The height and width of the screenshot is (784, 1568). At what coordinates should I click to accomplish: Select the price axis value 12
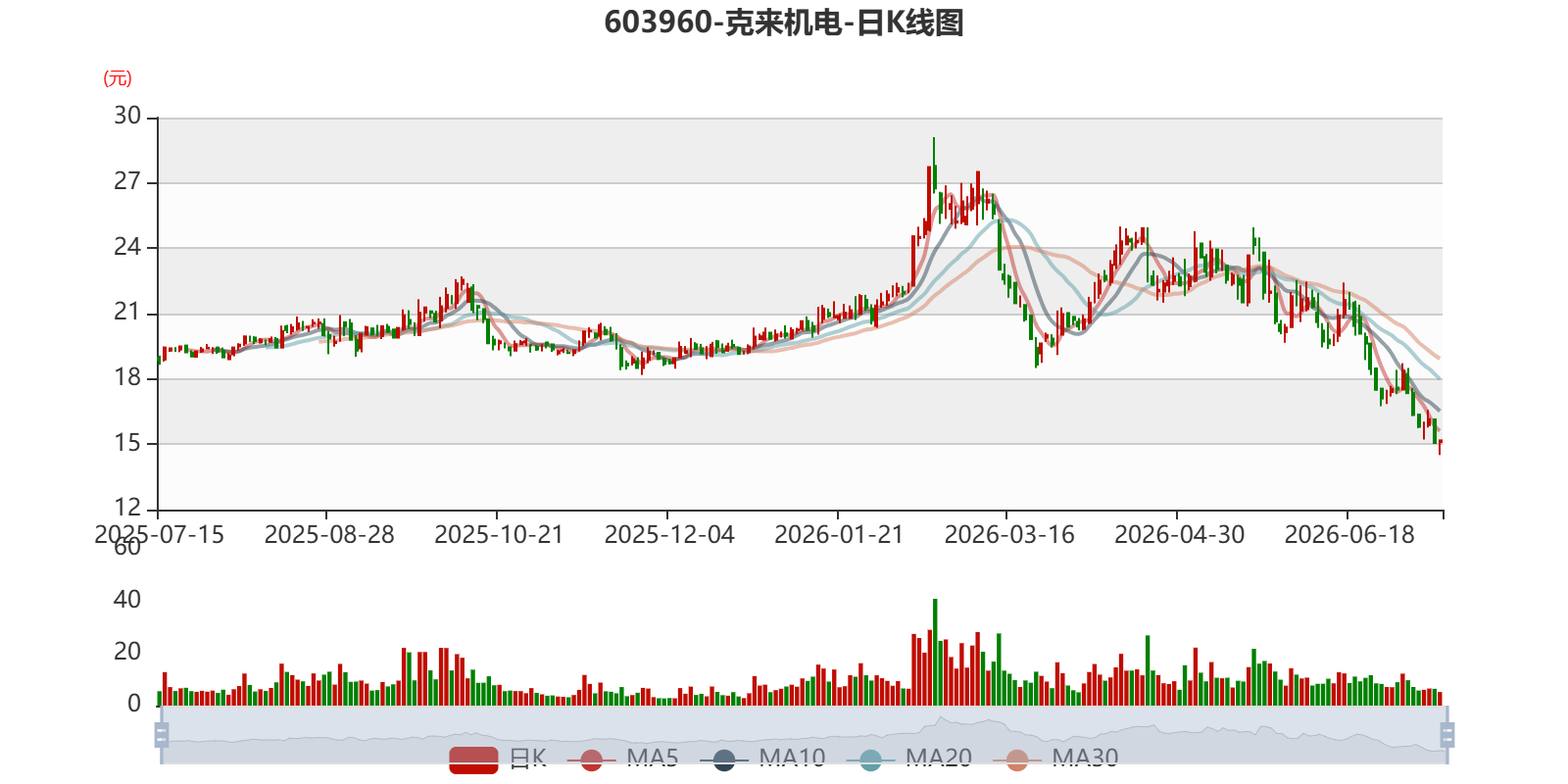(x=127, y=508)
